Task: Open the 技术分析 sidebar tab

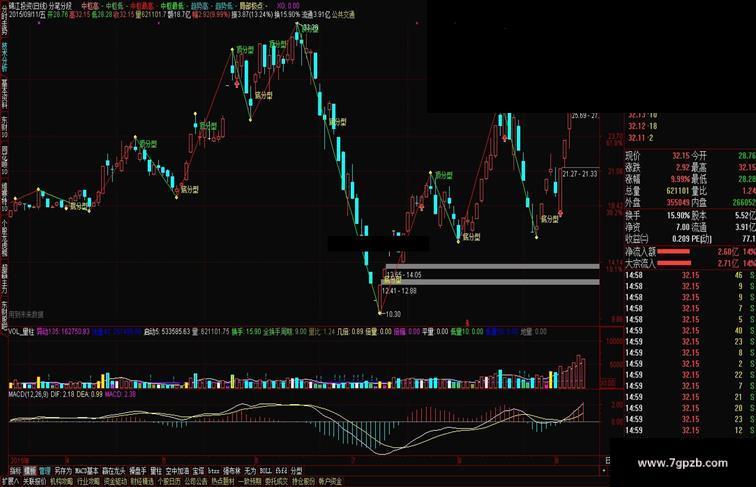Action: pos(4,57)
